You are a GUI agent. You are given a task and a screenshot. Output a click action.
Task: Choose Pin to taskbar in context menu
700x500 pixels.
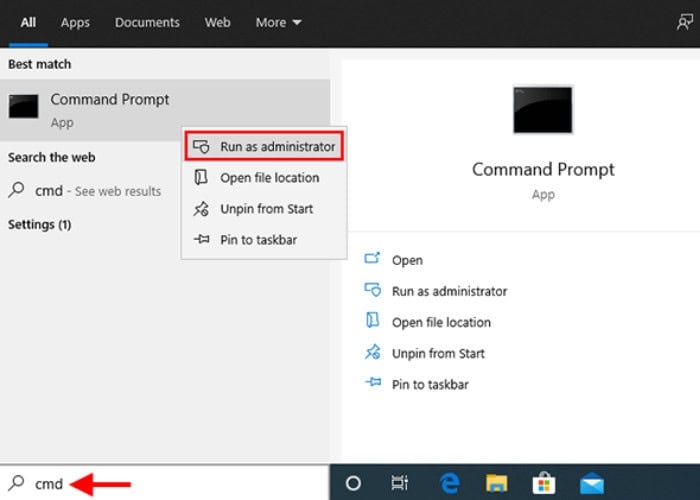(264, 240)
